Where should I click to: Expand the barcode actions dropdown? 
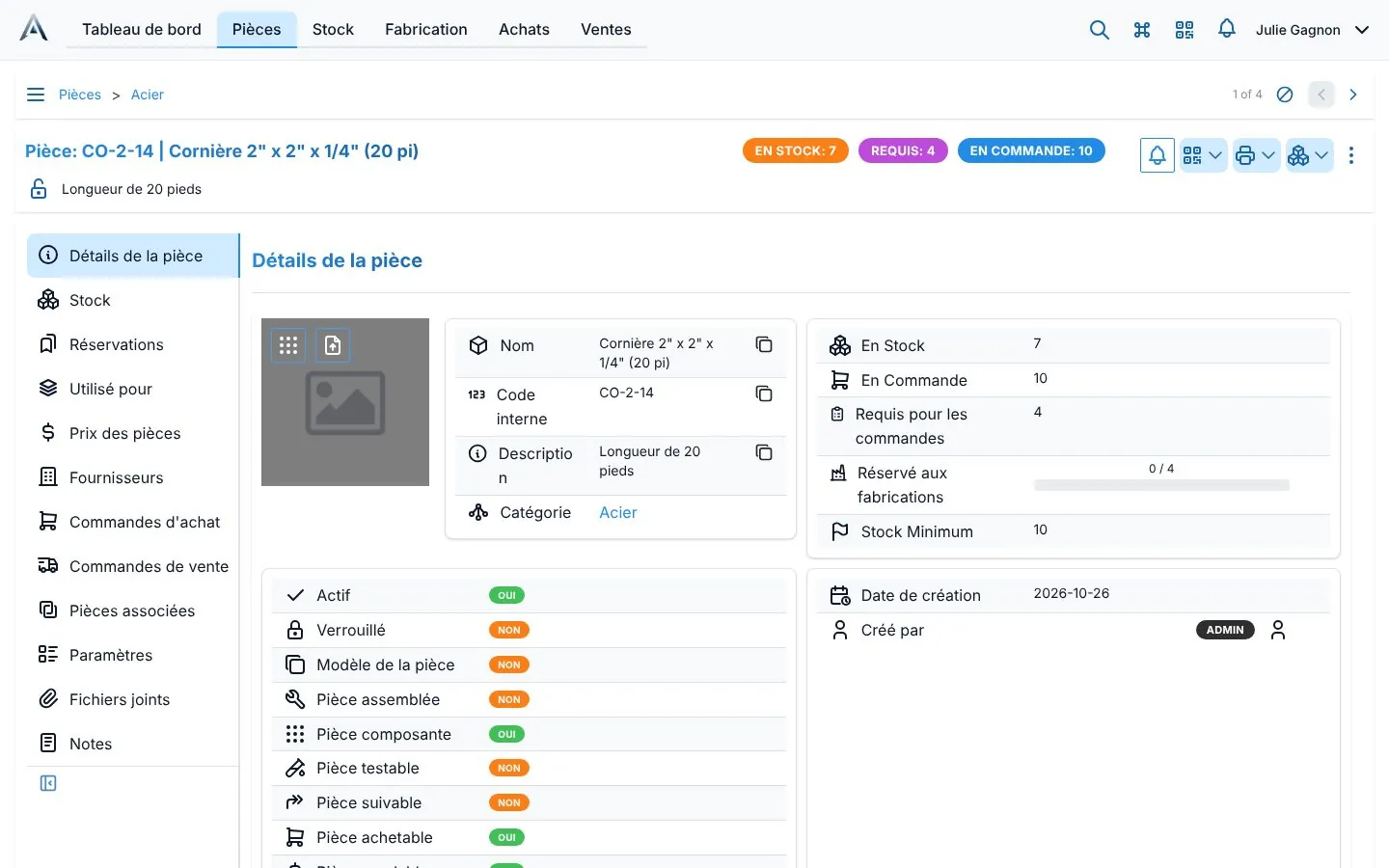coord(1203,155)
